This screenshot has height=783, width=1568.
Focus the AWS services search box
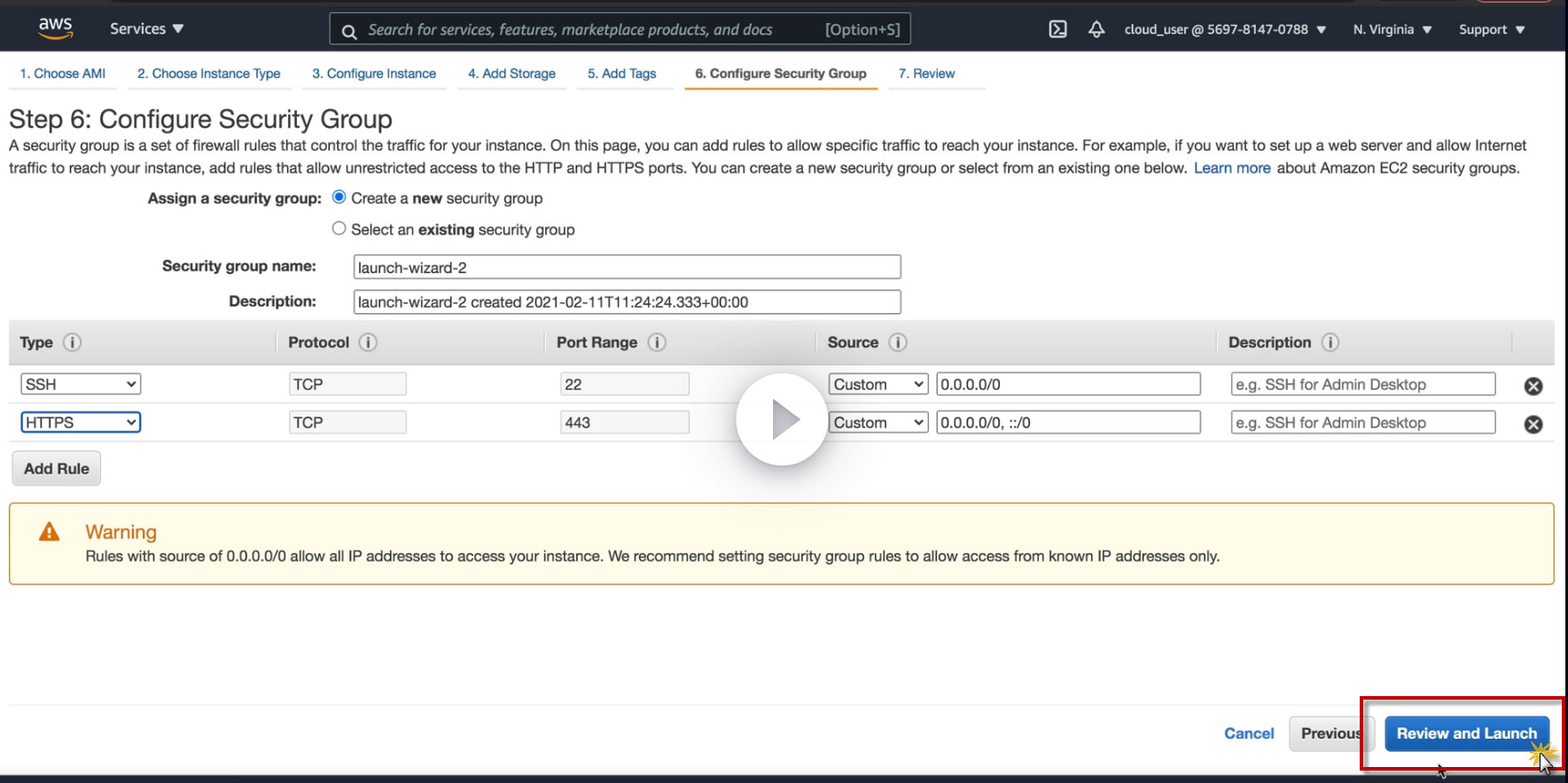tap(620, 29)
